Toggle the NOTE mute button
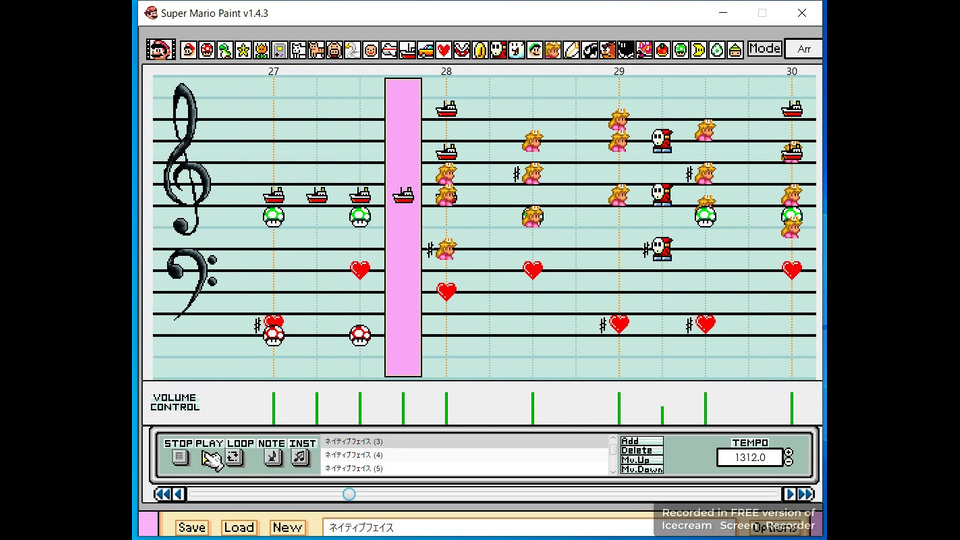This screenshot has height=540, width=960. coord(272,457)
